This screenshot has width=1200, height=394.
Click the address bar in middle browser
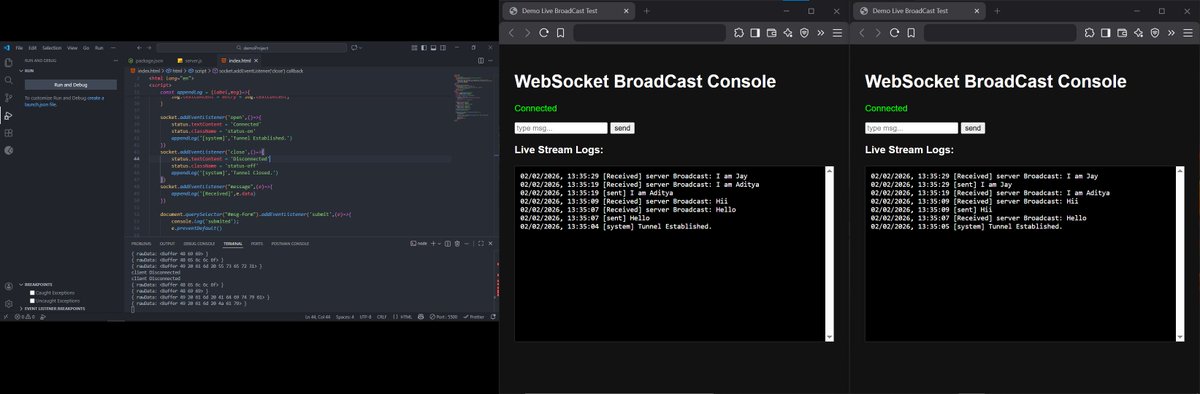tap(649, 33)
